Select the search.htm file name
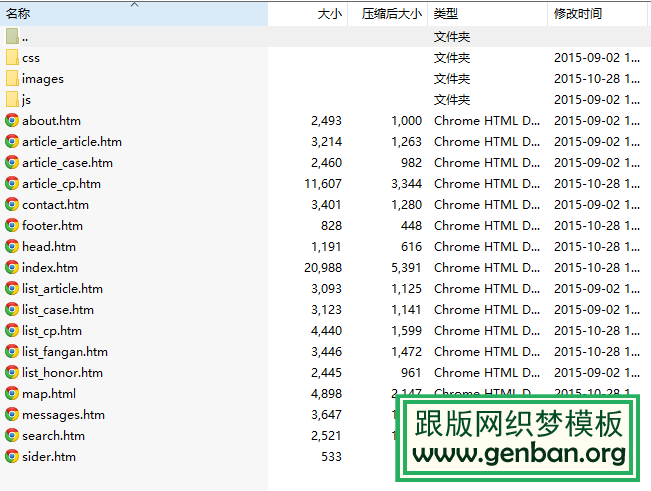 pyautogui.click(x=53, y=436)
